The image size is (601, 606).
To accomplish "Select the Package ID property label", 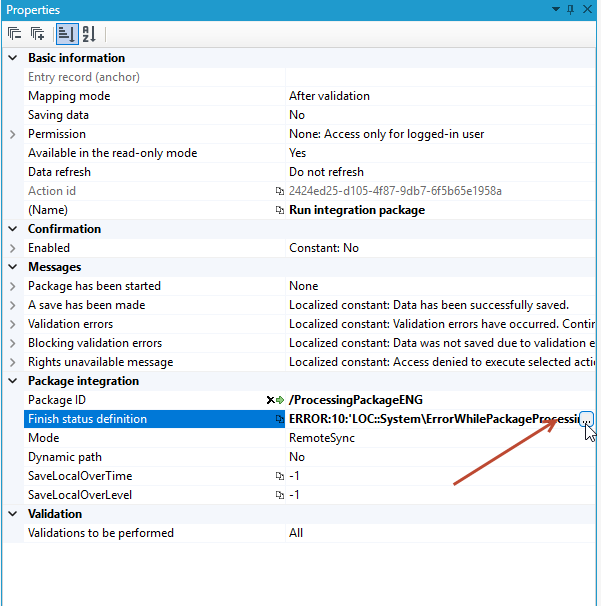I will (x=57, y=400).
